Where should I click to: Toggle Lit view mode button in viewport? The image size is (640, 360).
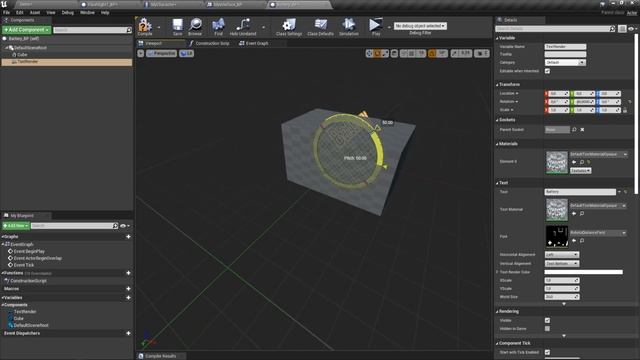(186, 53)
